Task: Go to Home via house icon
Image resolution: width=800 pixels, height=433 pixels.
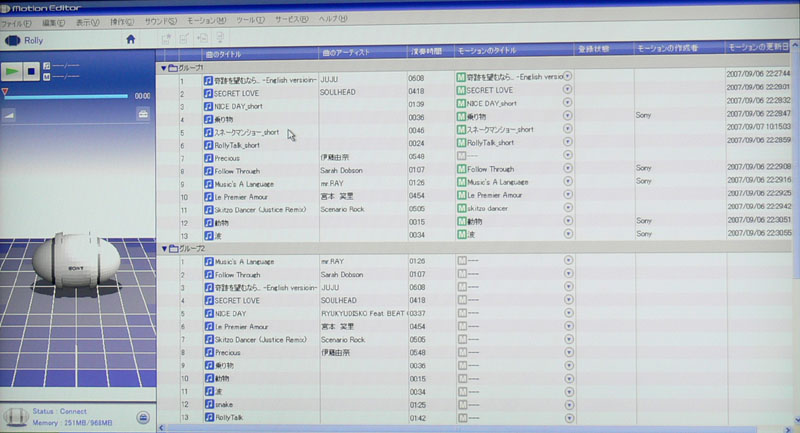Action: pos(131,39)
